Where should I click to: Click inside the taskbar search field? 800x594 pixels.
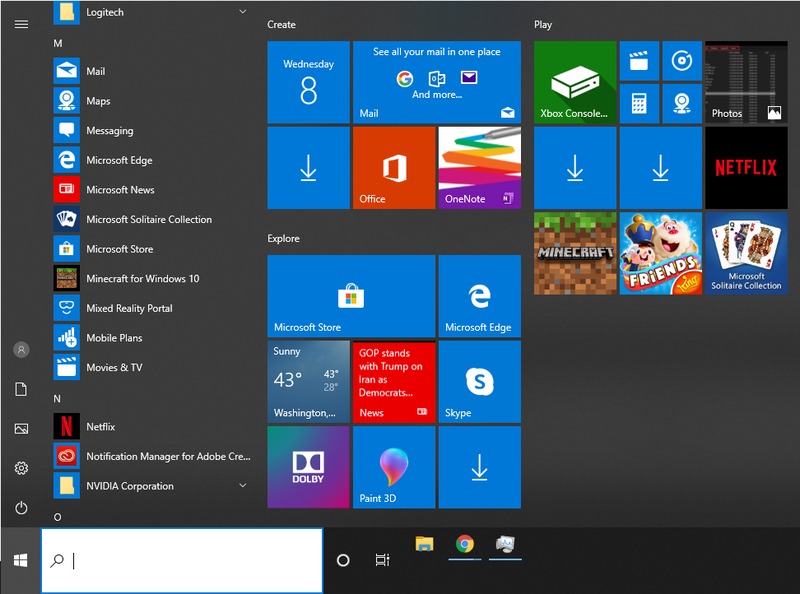coord(180,561)
